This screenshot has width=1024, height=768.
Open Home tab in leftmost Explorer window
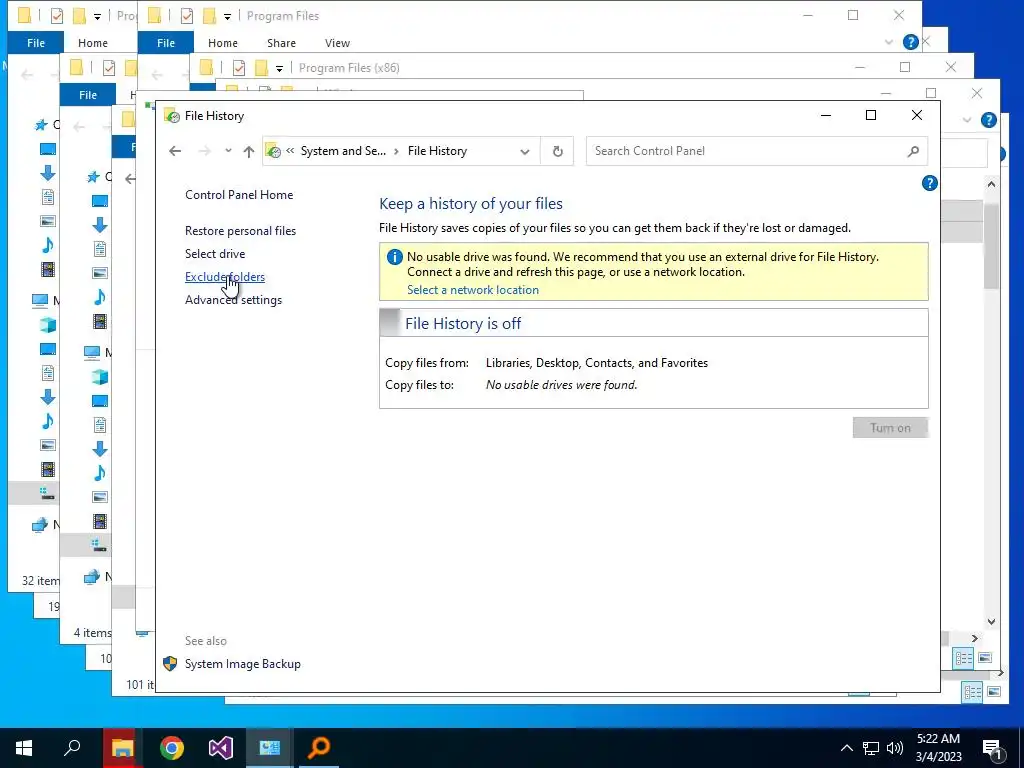tap(93, 42)
